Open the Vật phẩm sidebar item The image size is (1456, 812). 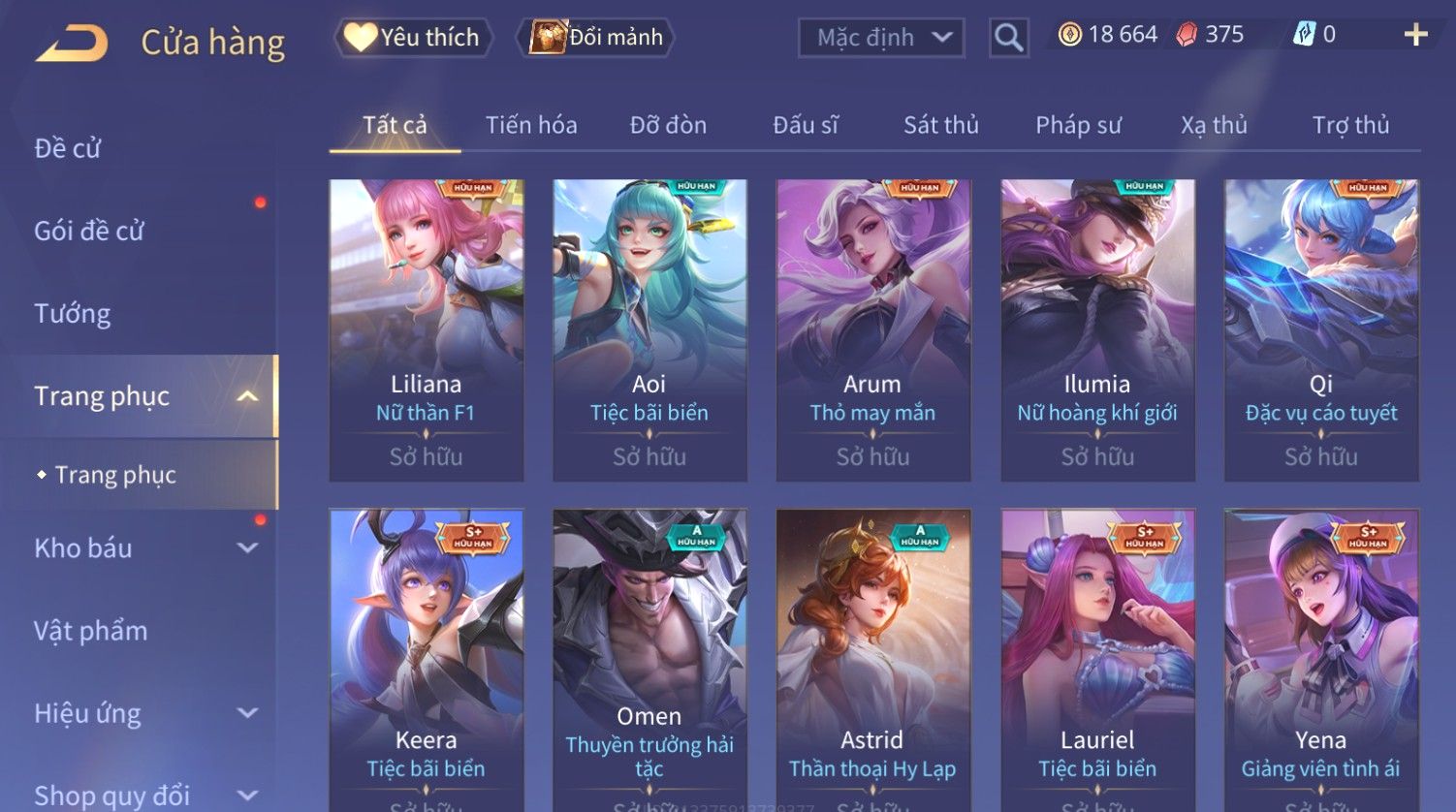91,631
